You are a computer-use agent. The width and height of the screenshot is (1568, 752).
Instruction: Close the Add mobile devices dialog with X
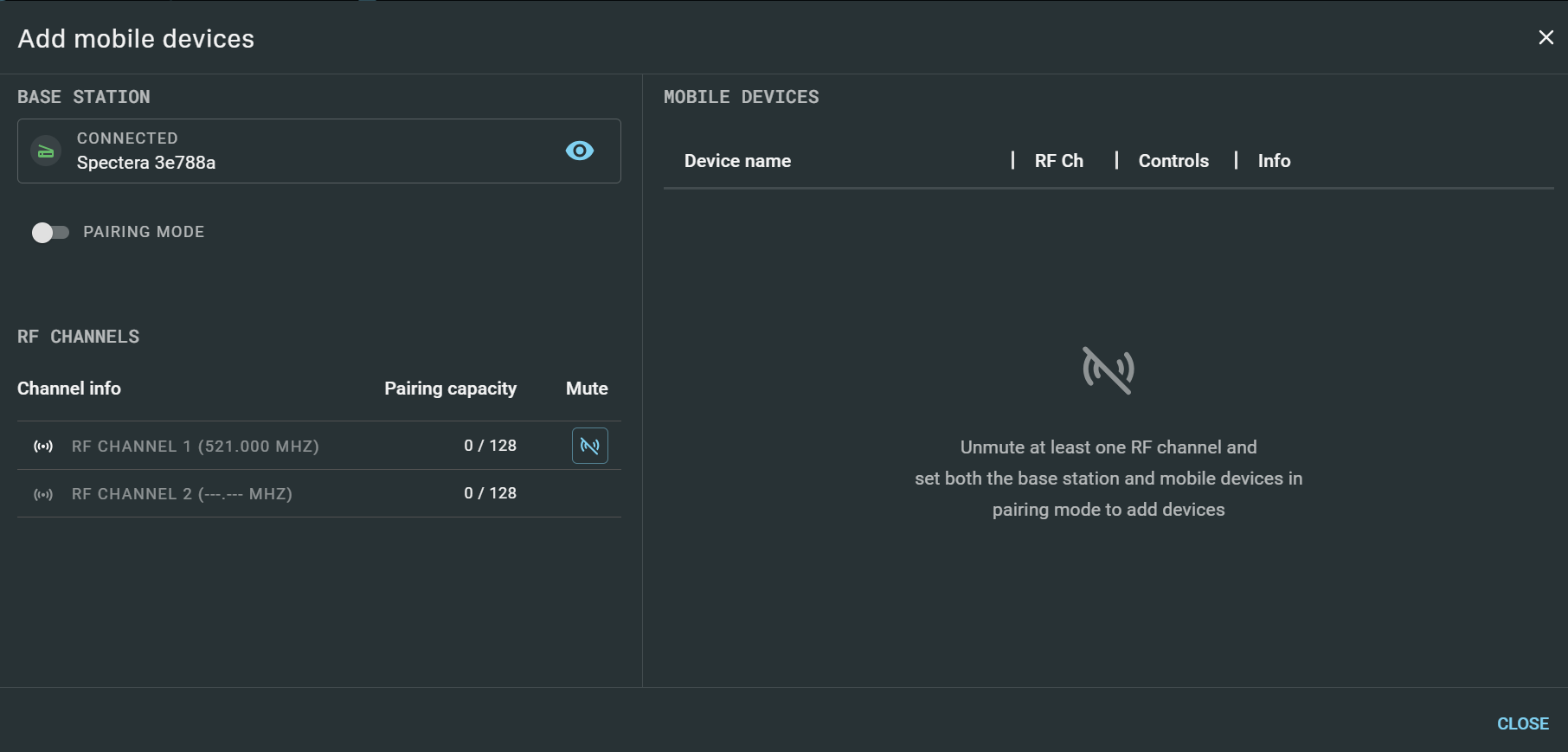coord(1546,37)
